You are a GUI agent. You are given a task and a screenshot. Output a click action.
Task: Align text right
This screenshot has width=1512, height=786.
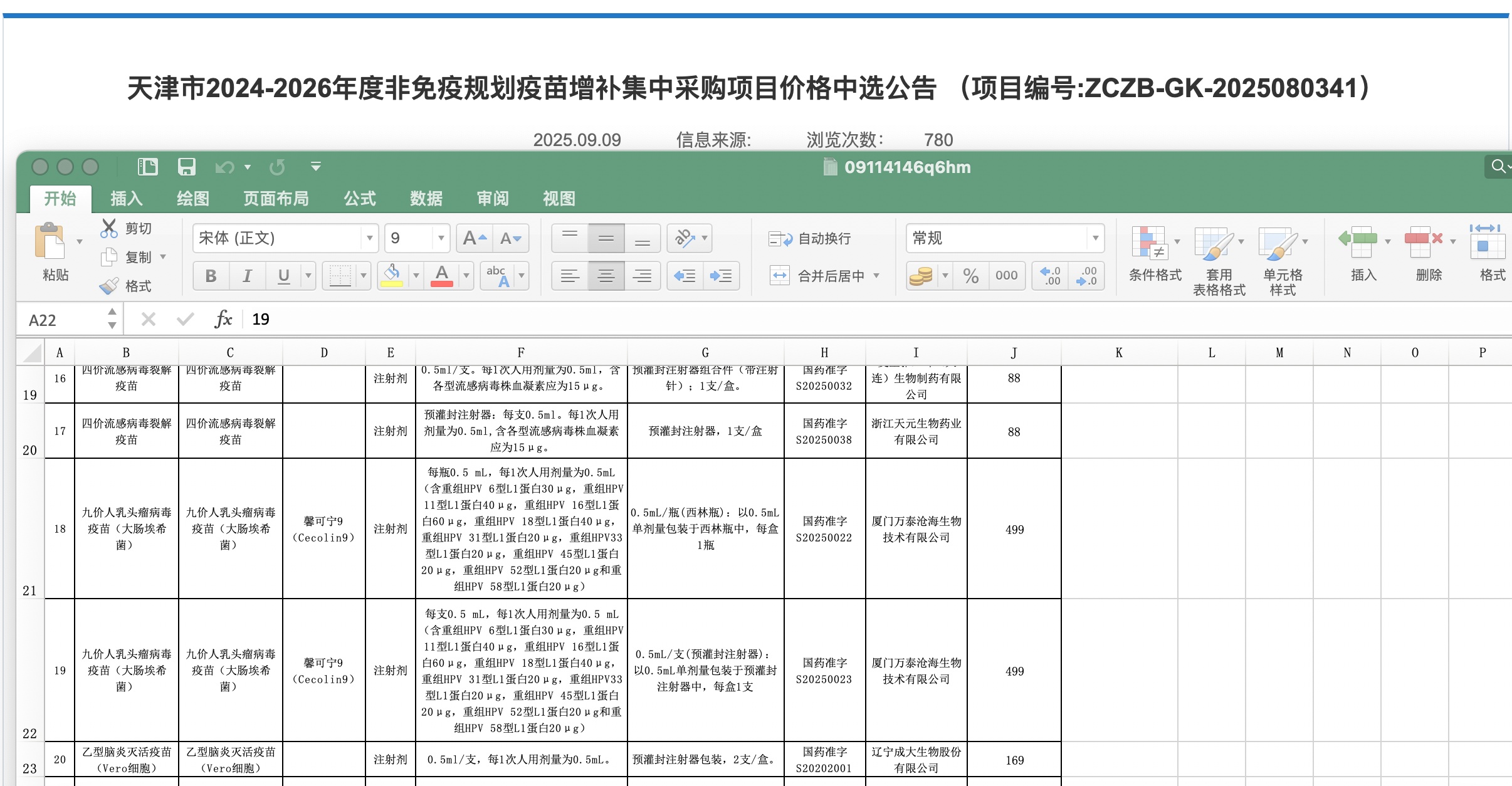(643, 276)
